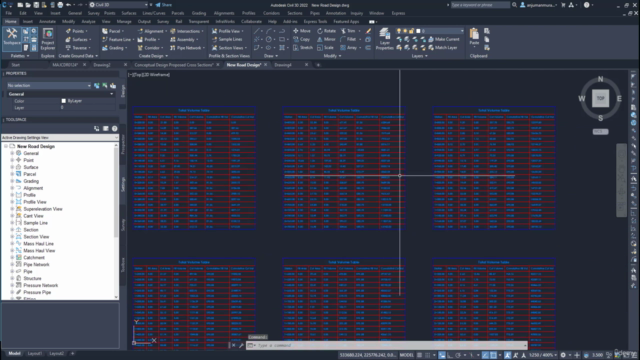The width and height of the screenshot is (640, 360).
Task: Toggle 2D object snap in status bar
Action: [493, 355]
